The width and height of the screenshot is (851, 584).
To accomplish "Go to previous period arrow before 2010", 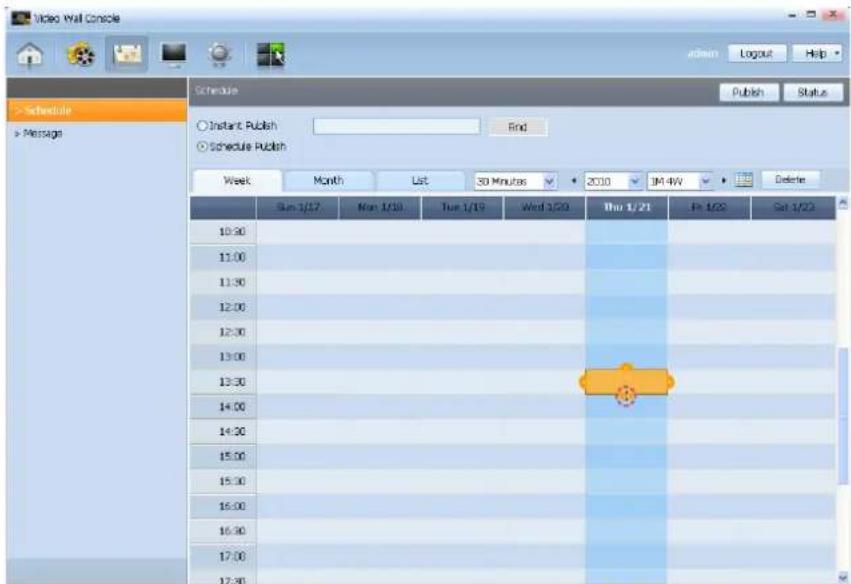I will pos(574,181).
